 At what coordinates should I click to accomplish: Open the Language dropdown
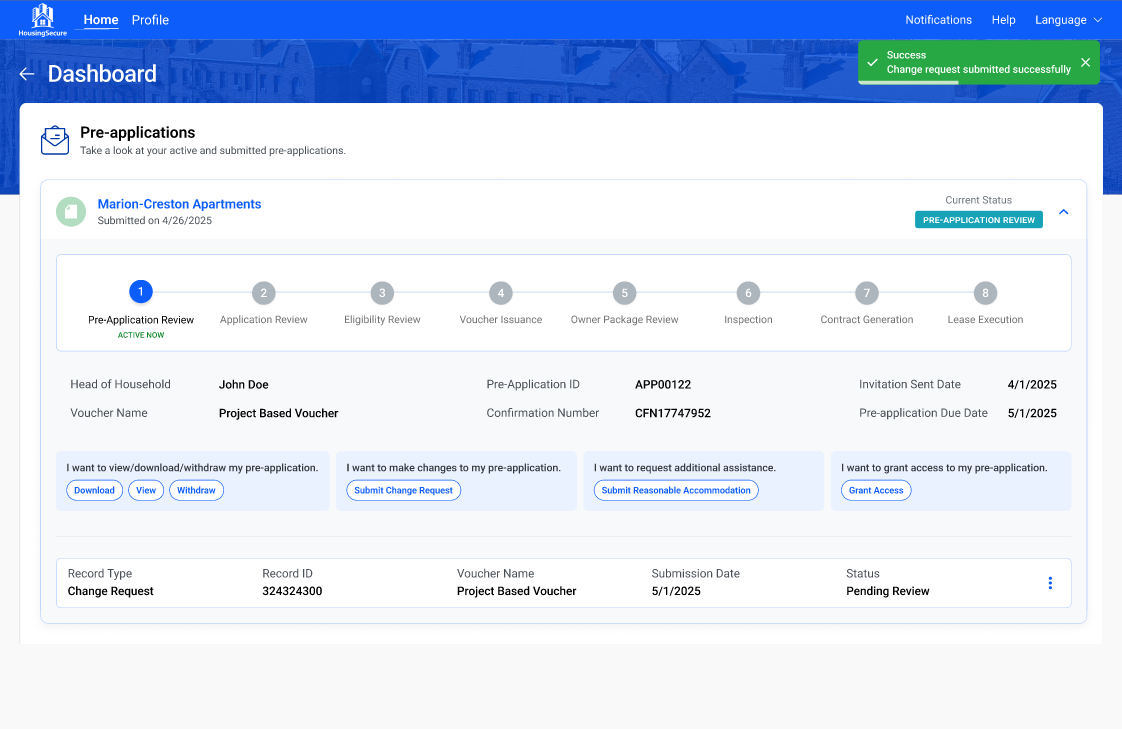pos(1068,20)
